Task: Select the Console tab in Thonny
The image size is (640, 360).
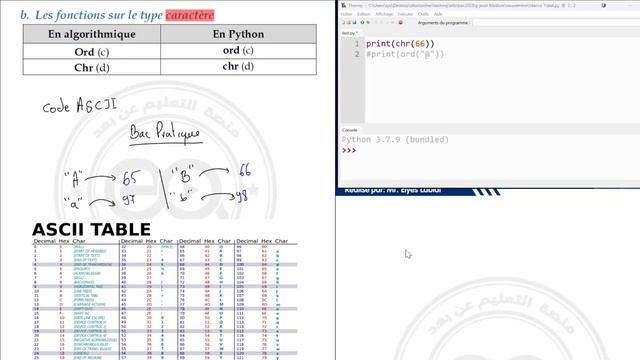Action: [x=349, y=130]
